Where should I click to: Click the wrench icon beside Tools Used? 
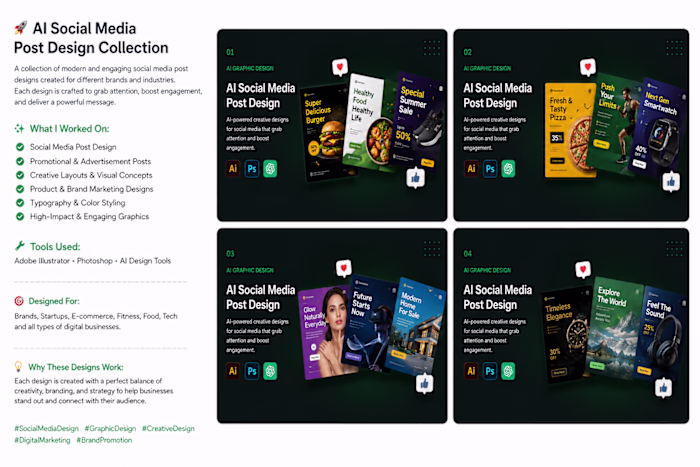point(20,246)
